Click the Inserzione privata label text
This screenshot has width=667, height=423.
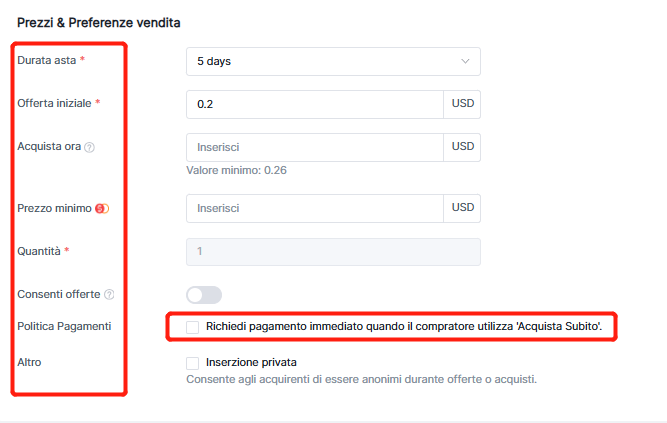coord(252,362)
